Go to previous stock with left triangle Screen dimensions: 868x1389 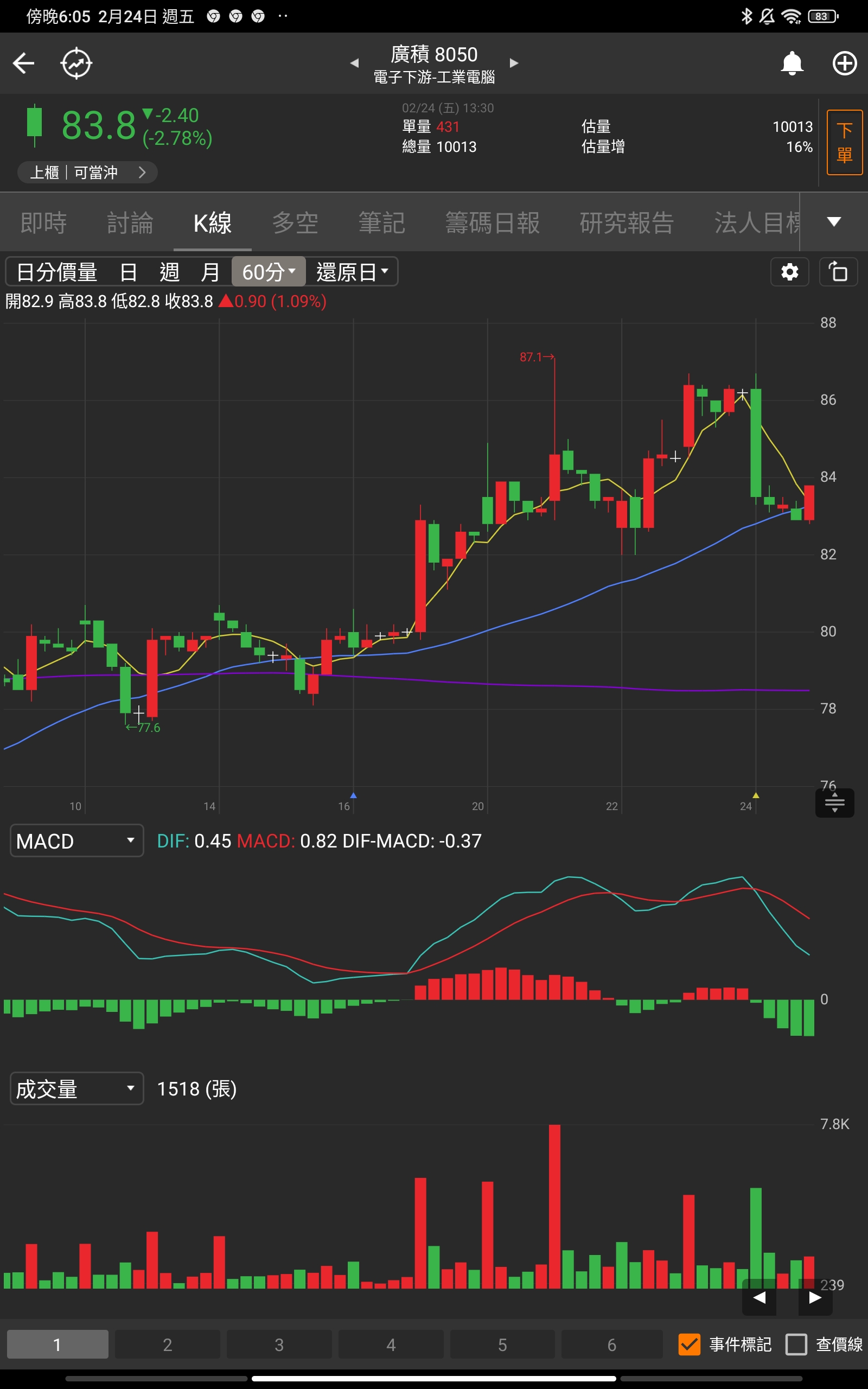pyautogui.click(x=355, y=63)
